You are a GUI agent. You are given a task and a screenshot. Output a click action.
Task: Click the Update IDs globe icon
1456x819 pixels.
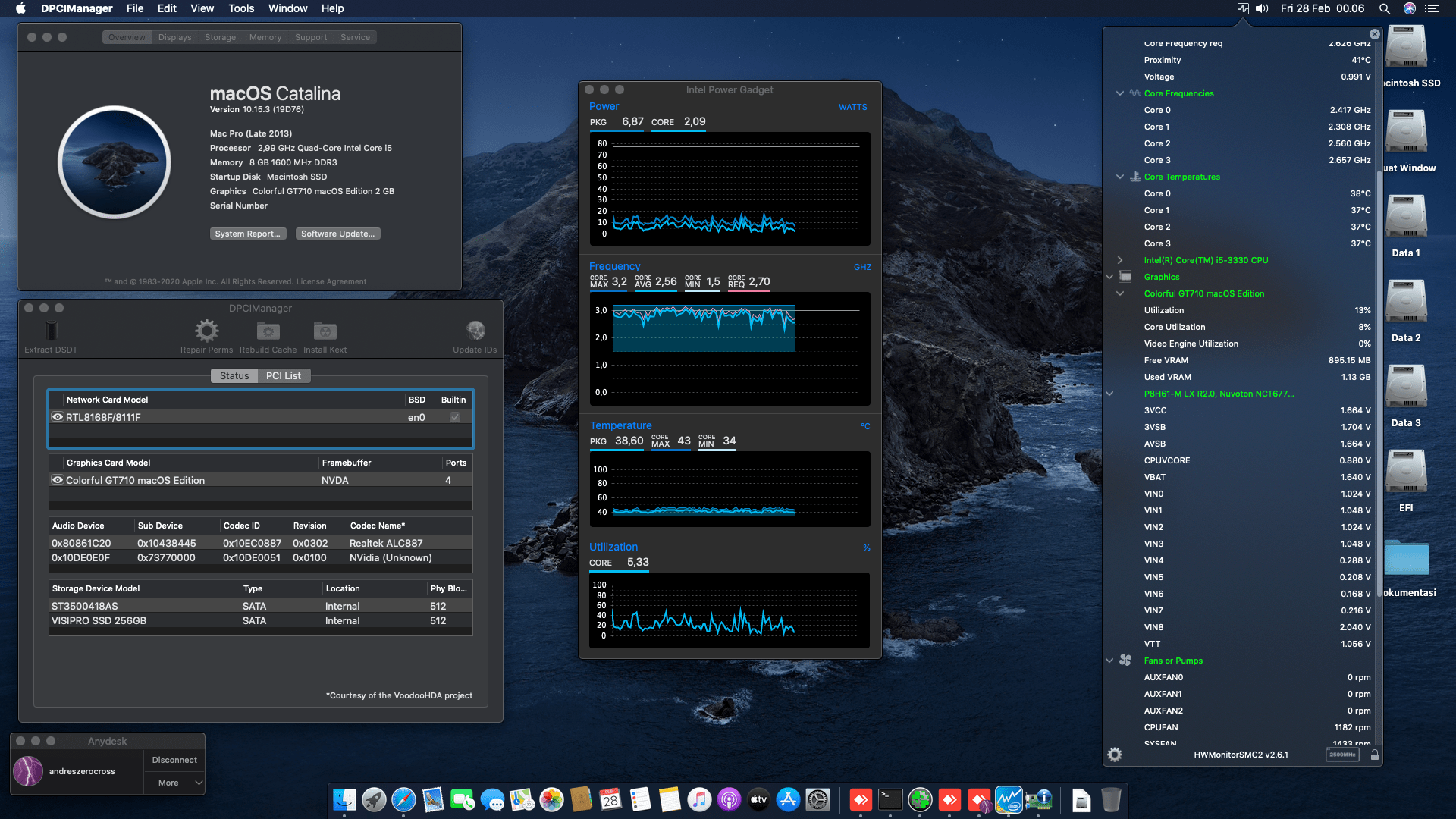click(475, 331)
